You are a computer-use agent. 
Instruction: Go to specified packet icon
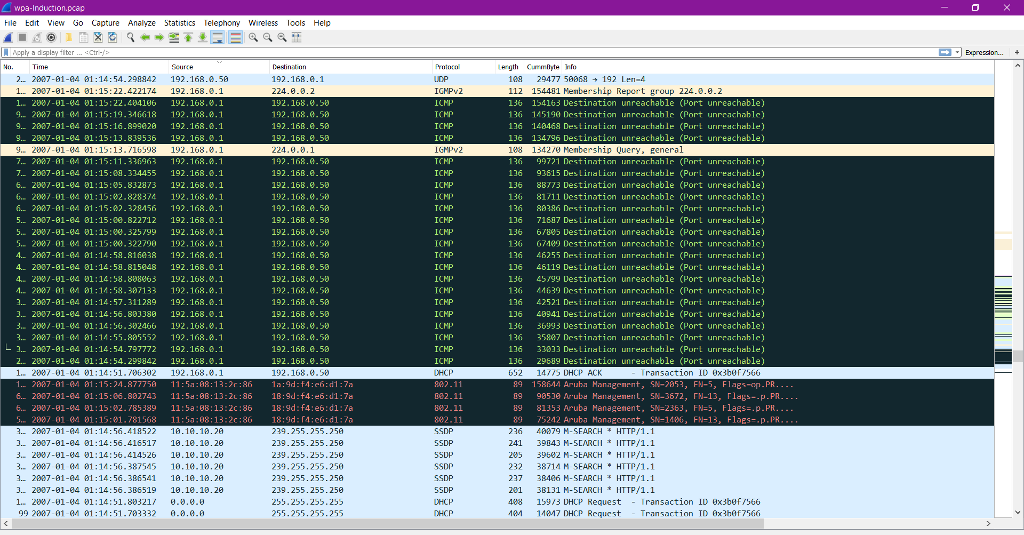(x=174, y=38)
